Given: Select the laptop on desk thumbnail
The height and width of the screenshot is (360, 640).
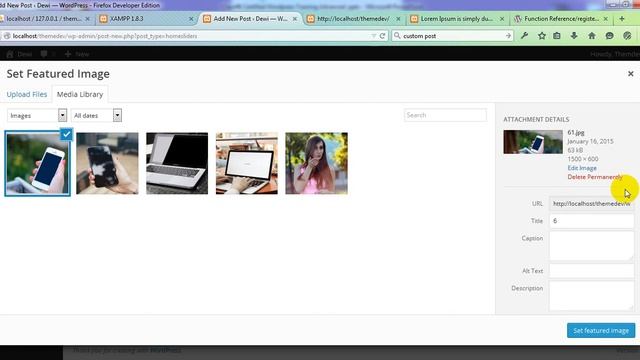Looking at the screenshot, I should coord(247,163).
